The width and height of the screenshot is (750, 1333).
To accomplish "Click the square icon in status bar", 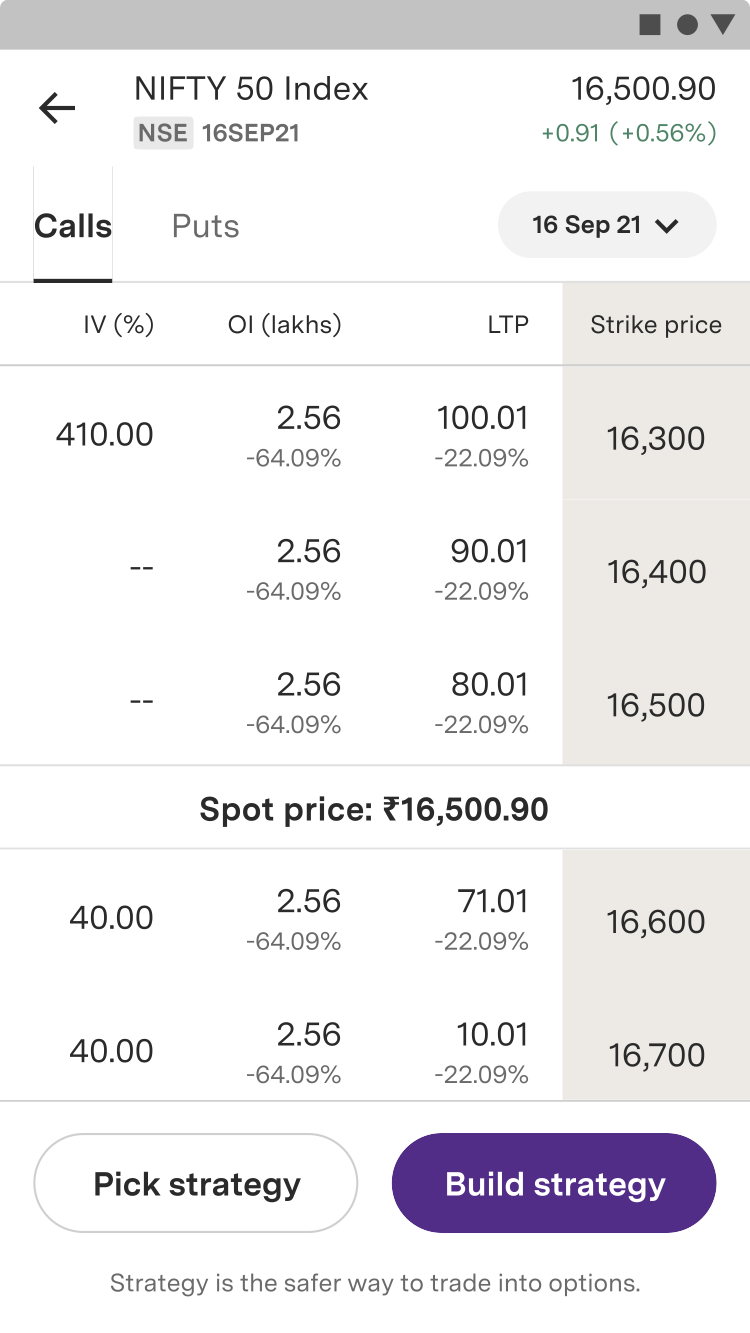I will tap(650, 25).
